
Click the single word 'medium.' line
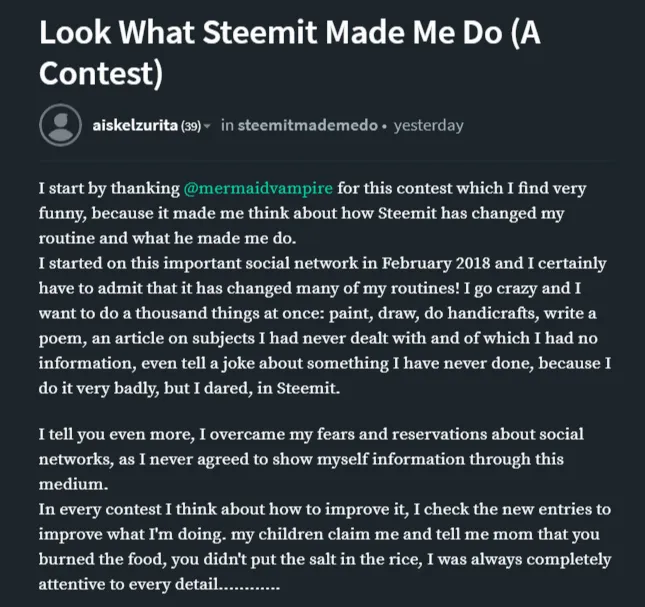point(73,484)
